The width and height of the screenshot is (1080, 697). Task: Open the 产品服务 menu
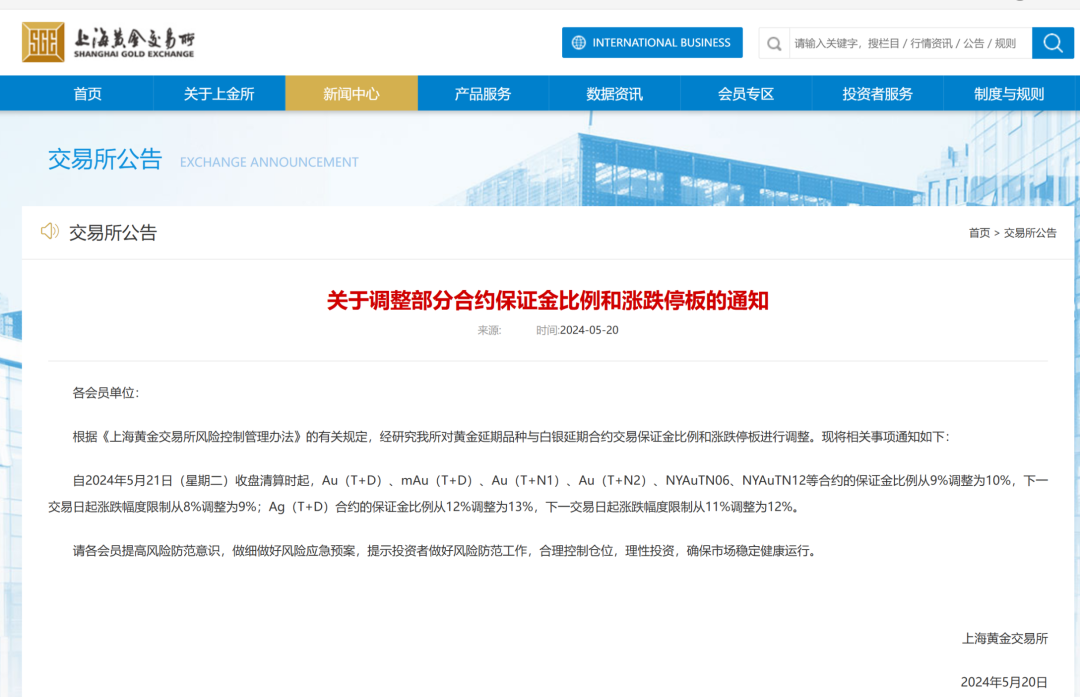(483, 94)
